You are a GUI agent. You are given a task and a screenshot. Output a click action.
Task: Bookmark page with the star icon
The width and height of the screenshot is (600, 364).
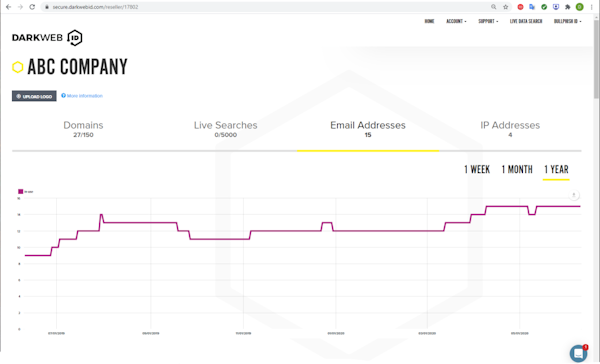(x=505, y=7)
